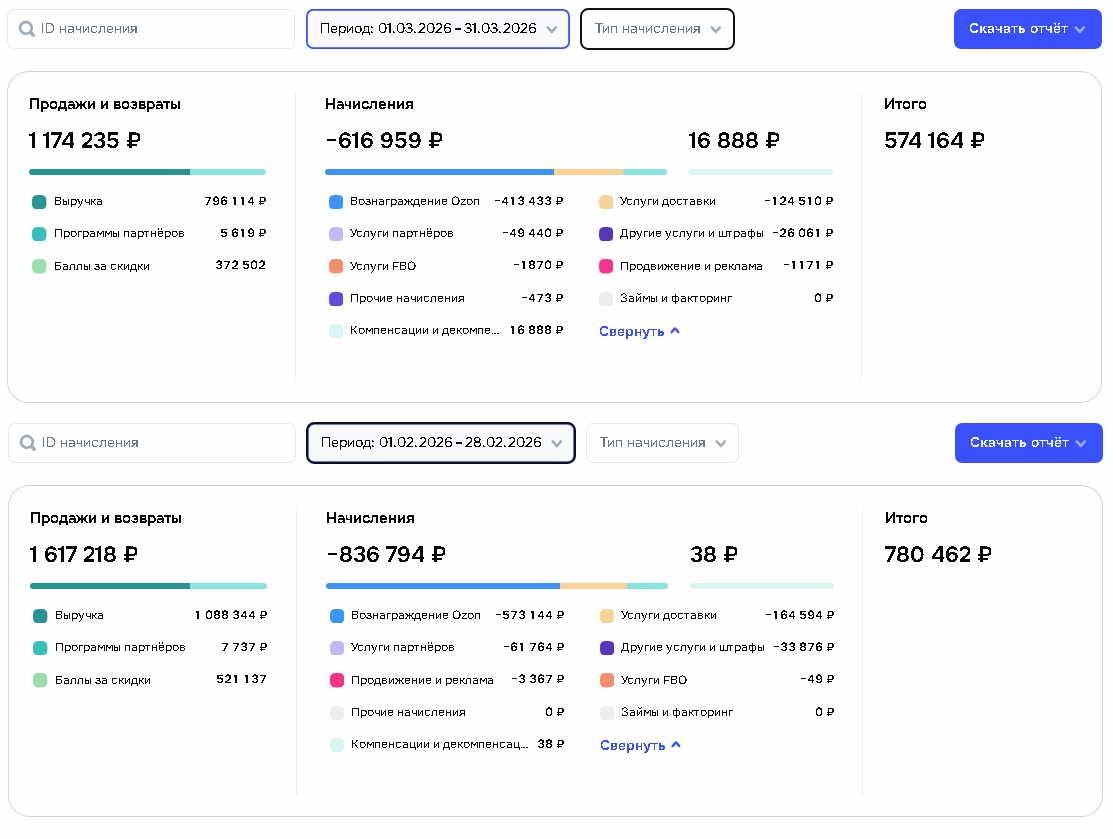
Task: Open period dropdown 01.02.2026 – 28.02.2026
Action: pyautogui.click(x=441, y=443)
